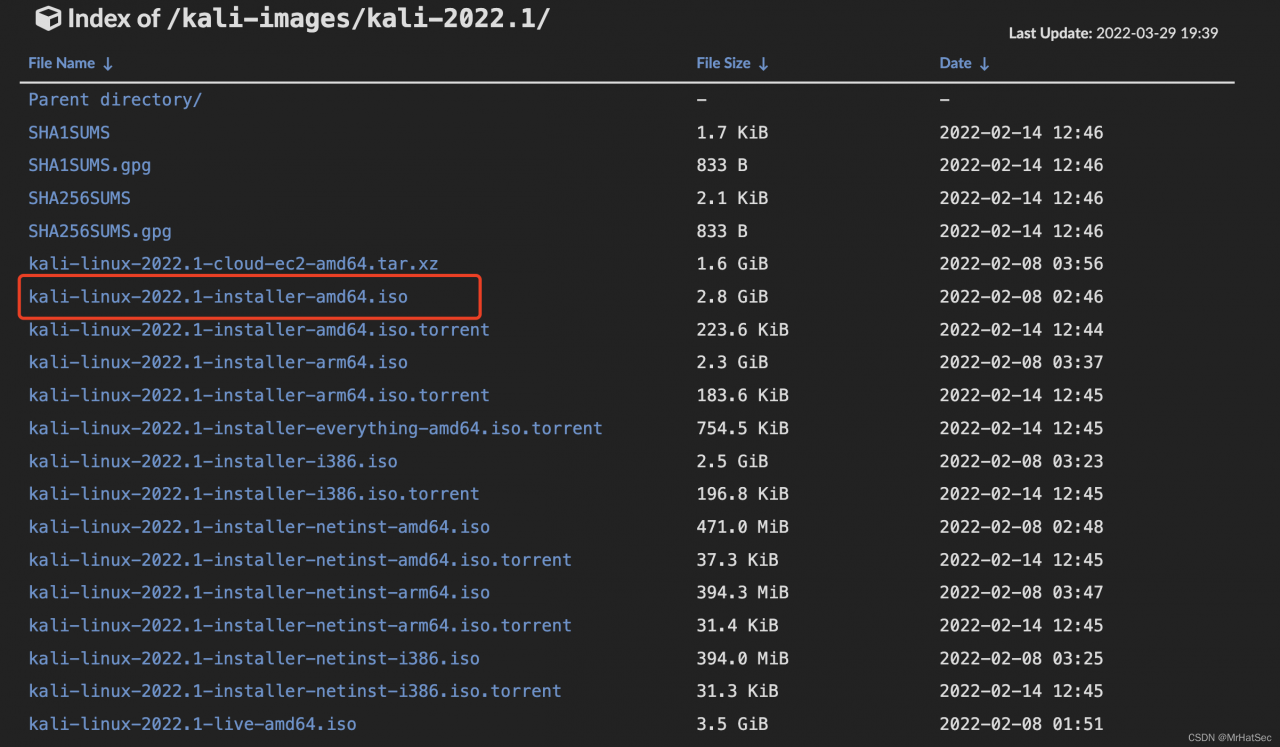Click the 2.3 GiB size cell
The height and width of the screenshot is (747, 1280).
point(732,362)
